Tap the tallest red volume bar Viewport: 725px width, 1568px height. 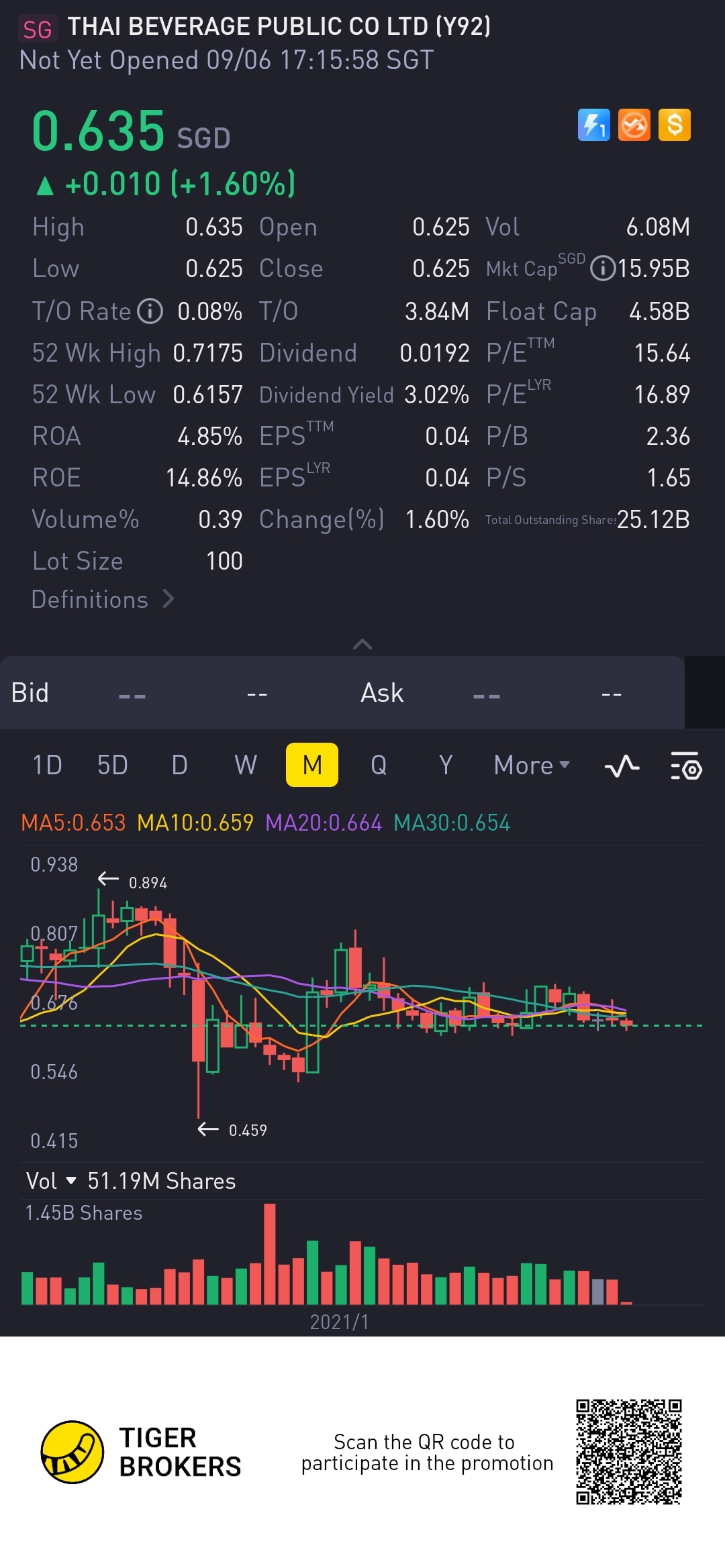tap(270, 1253)
